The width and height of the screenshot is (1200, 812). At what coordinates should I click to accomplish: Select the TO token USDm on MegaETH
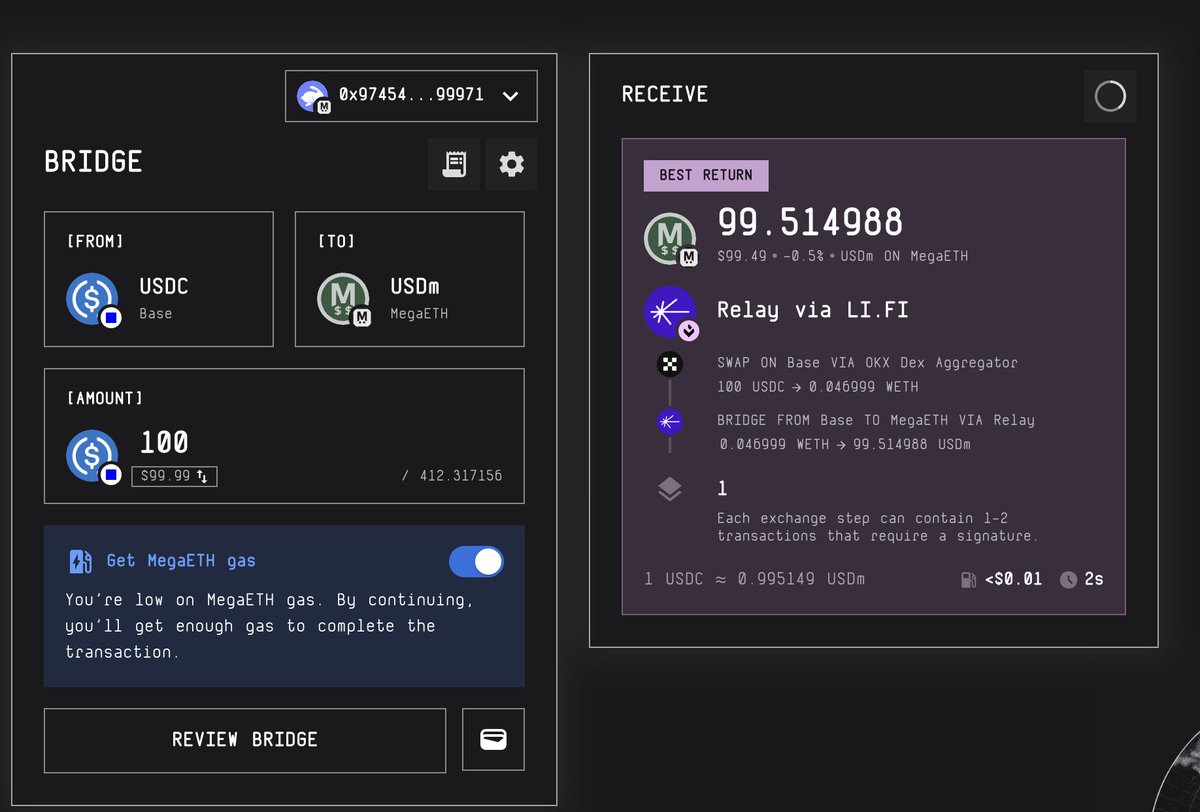(410, 279)
